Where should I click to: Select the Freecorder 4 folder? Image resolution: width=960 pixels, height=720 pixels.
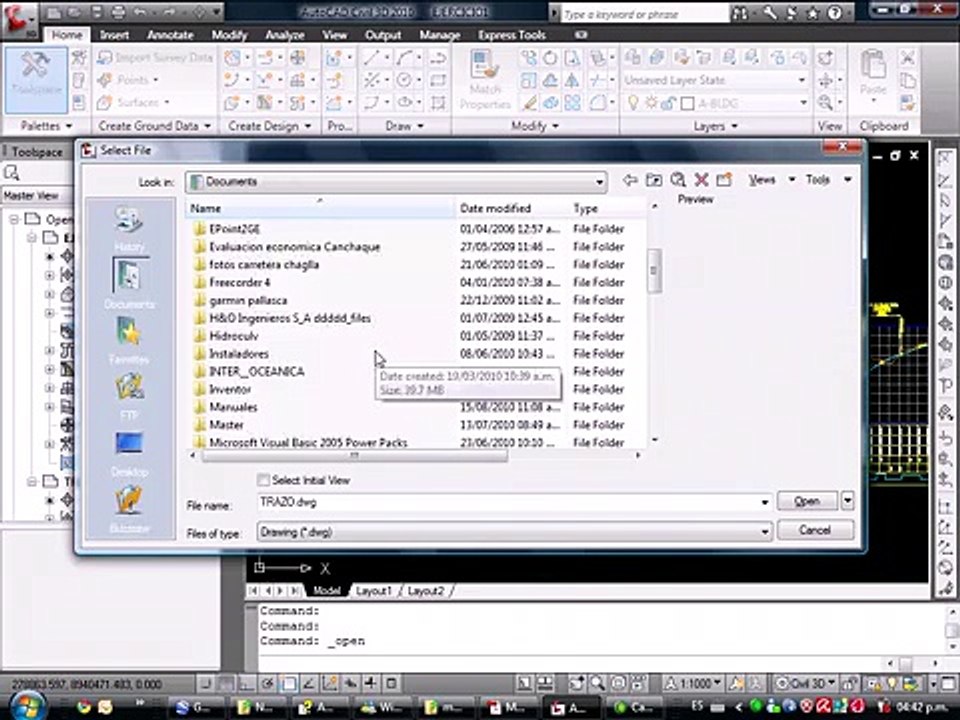[x=239, y=282]
